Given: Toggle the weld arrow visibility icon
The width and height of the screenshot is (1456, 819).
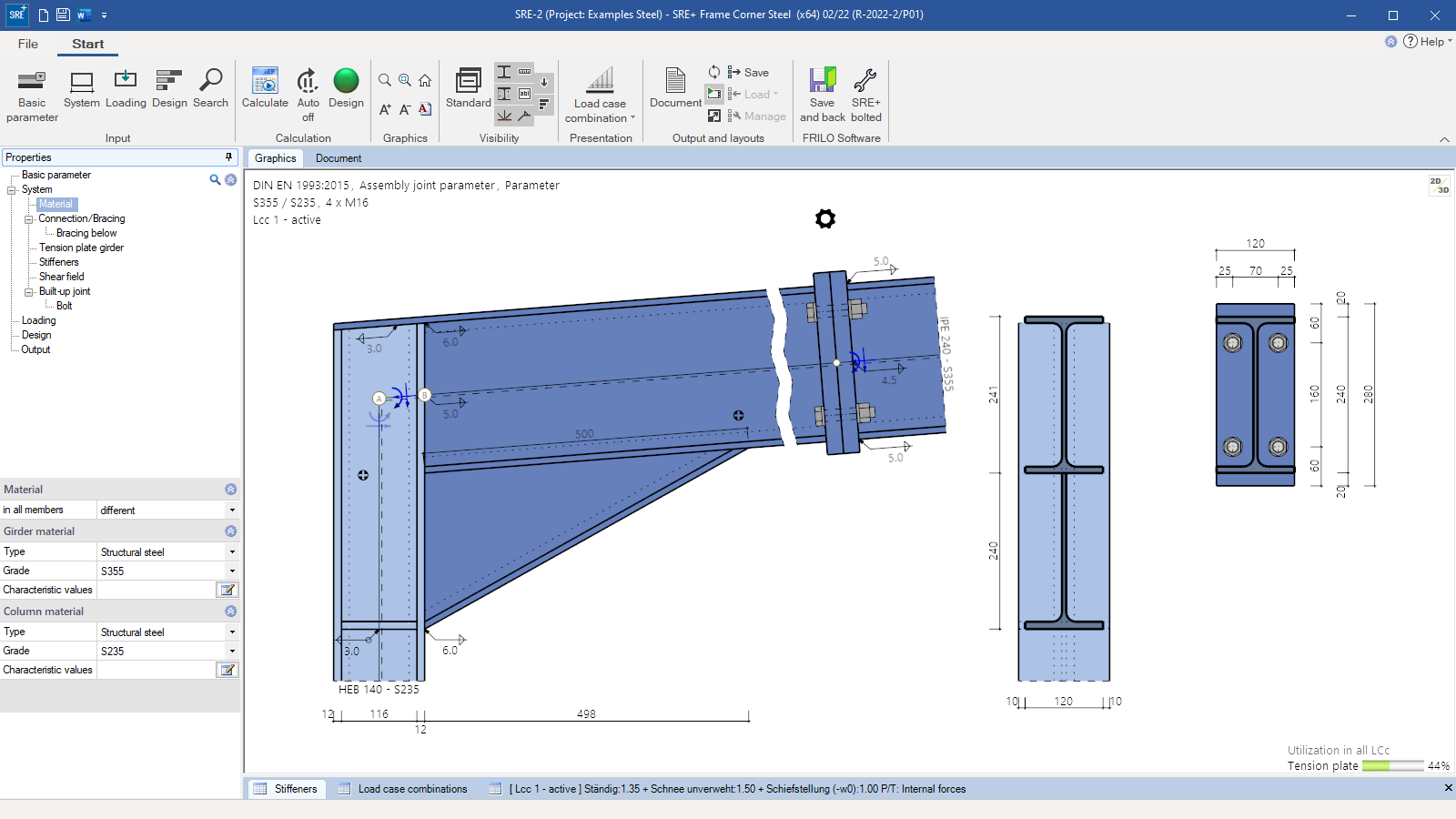Looking at the screenshot, I should [525, 116].
